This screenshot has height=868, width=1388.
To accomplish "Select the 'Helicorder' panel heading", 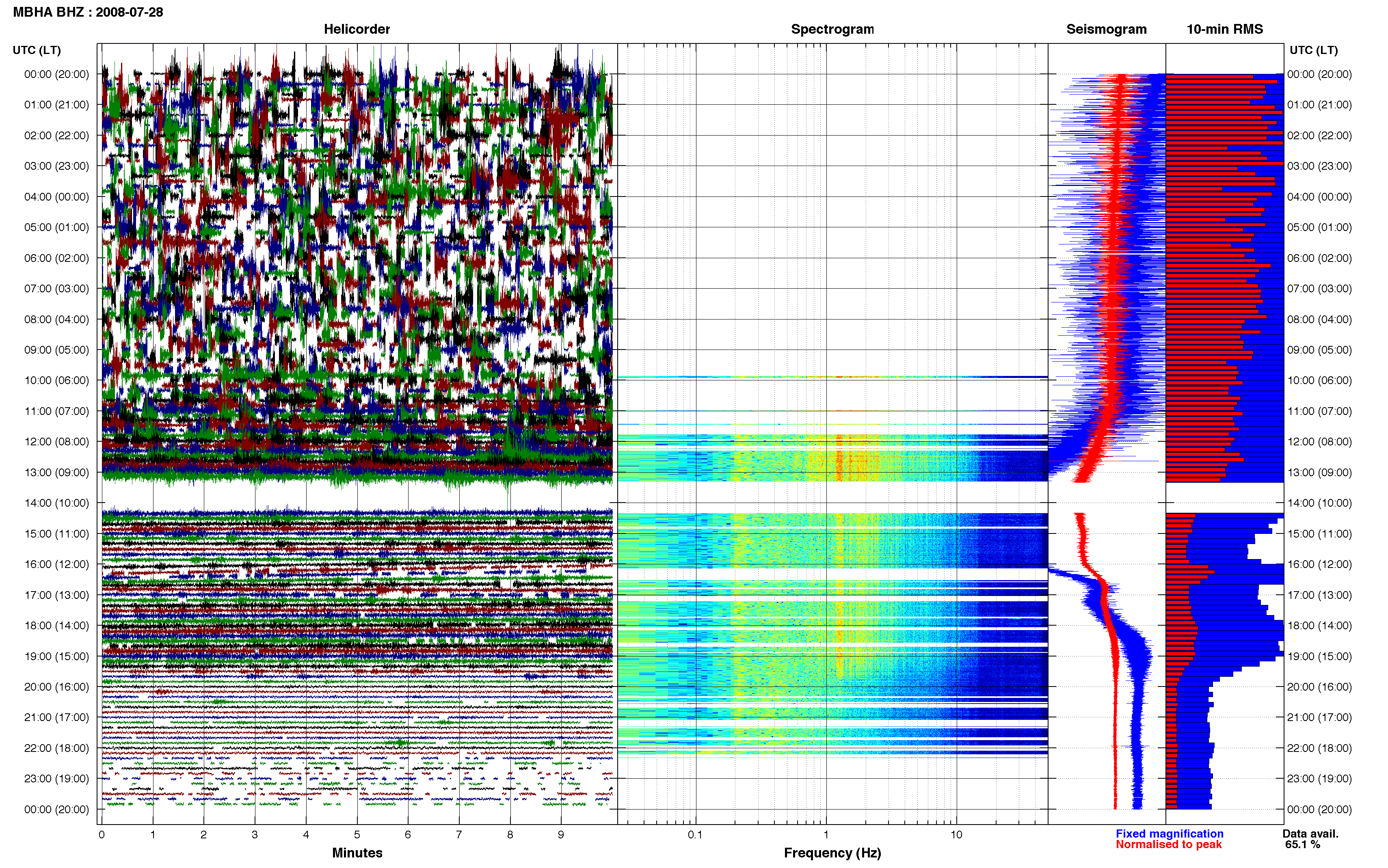I will 357,29.
